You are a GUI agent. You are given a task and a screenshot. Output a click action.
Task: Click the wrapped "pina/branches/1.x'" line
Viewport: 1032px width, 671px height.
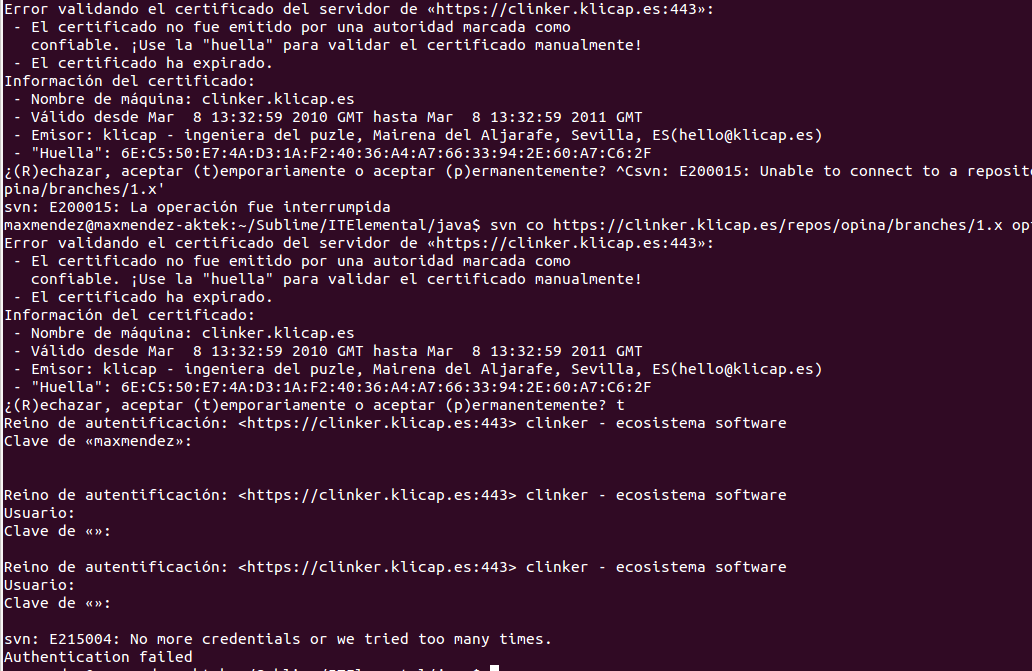70,189
